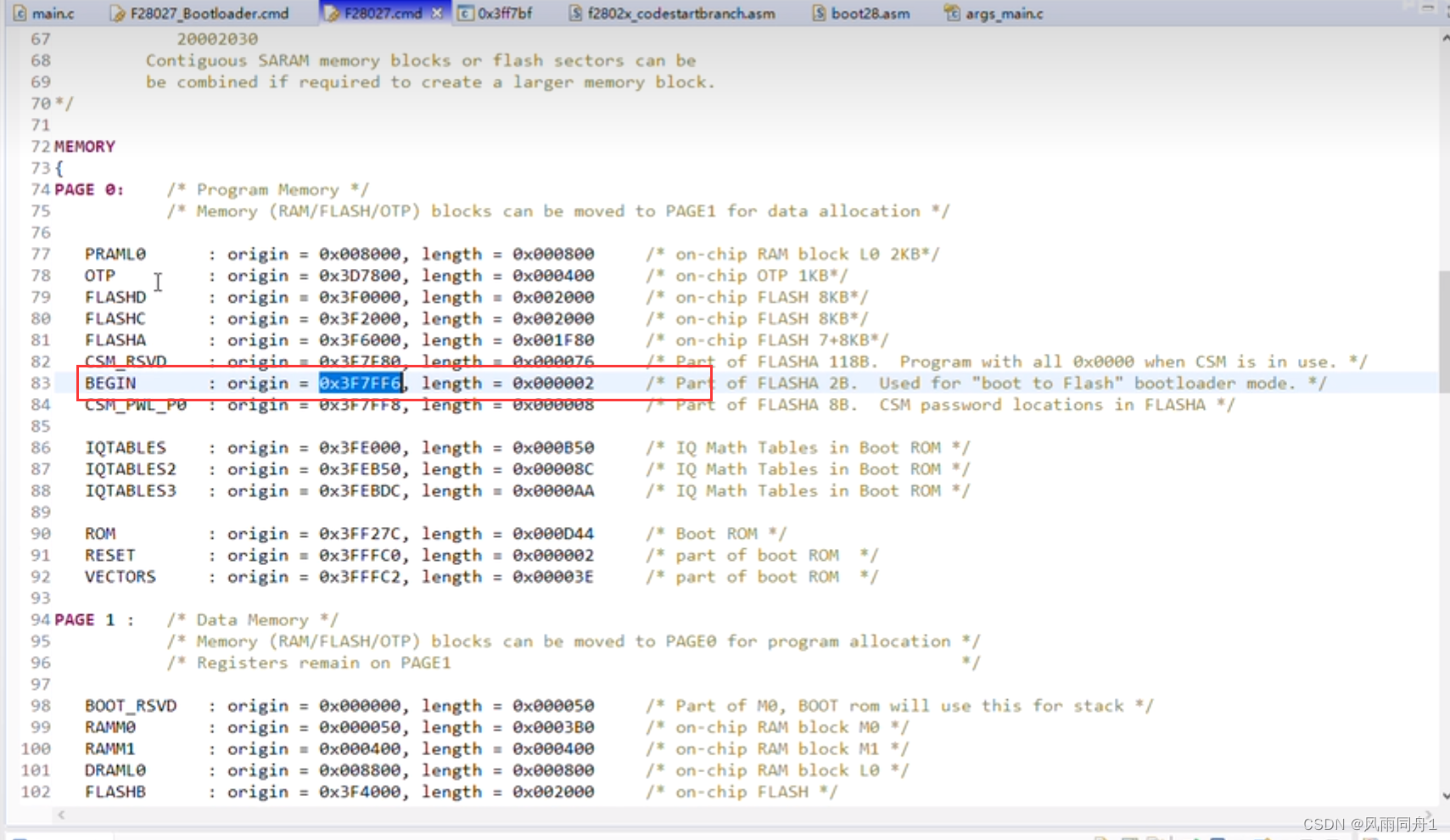The width and height of the screenshot is (1450, 840).
Task: Click the DRAML0 origin value 0x008800
Action: [360, 770]
